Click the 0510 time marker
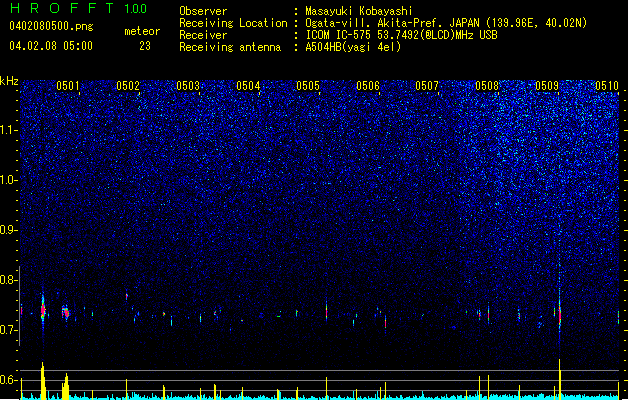The width and height of the screenshot is (629, 400). 607,86
